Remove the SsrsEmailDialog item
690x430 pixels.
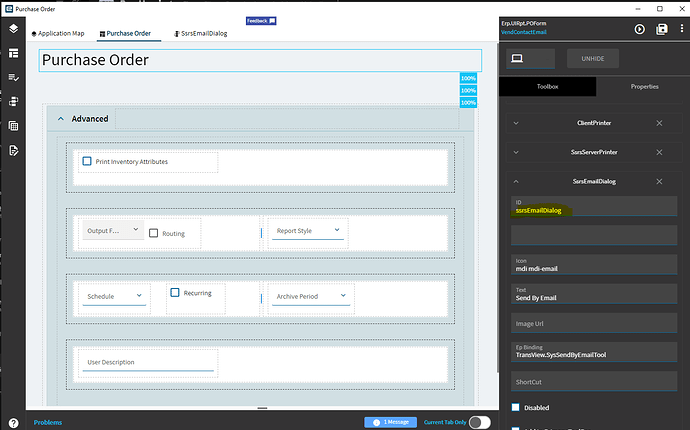click(x=659, y=181)
